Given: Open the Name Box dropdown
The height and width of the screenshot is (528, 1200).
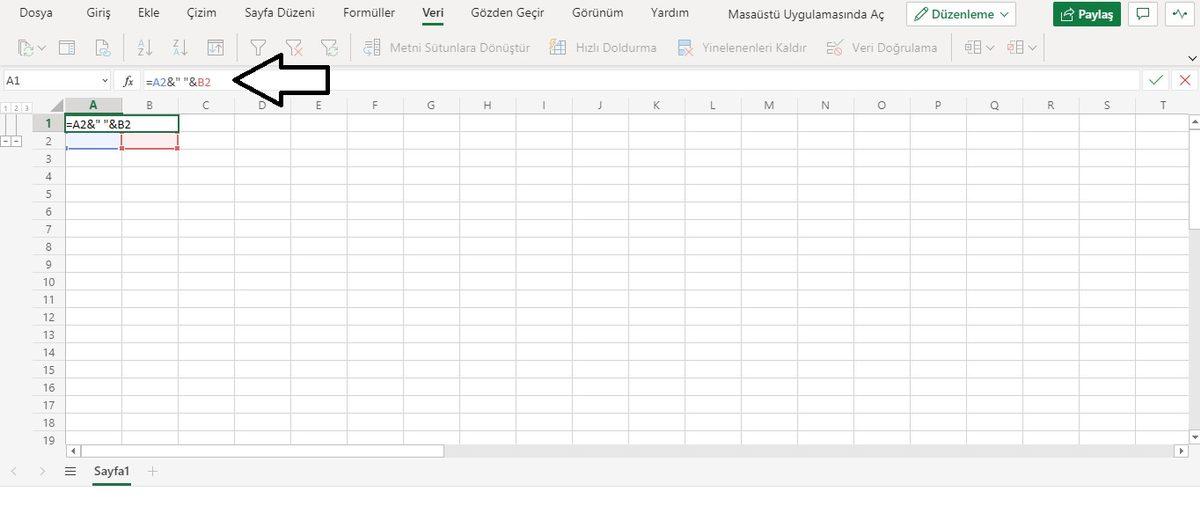Looking at the screenshot, I should 105,80.
